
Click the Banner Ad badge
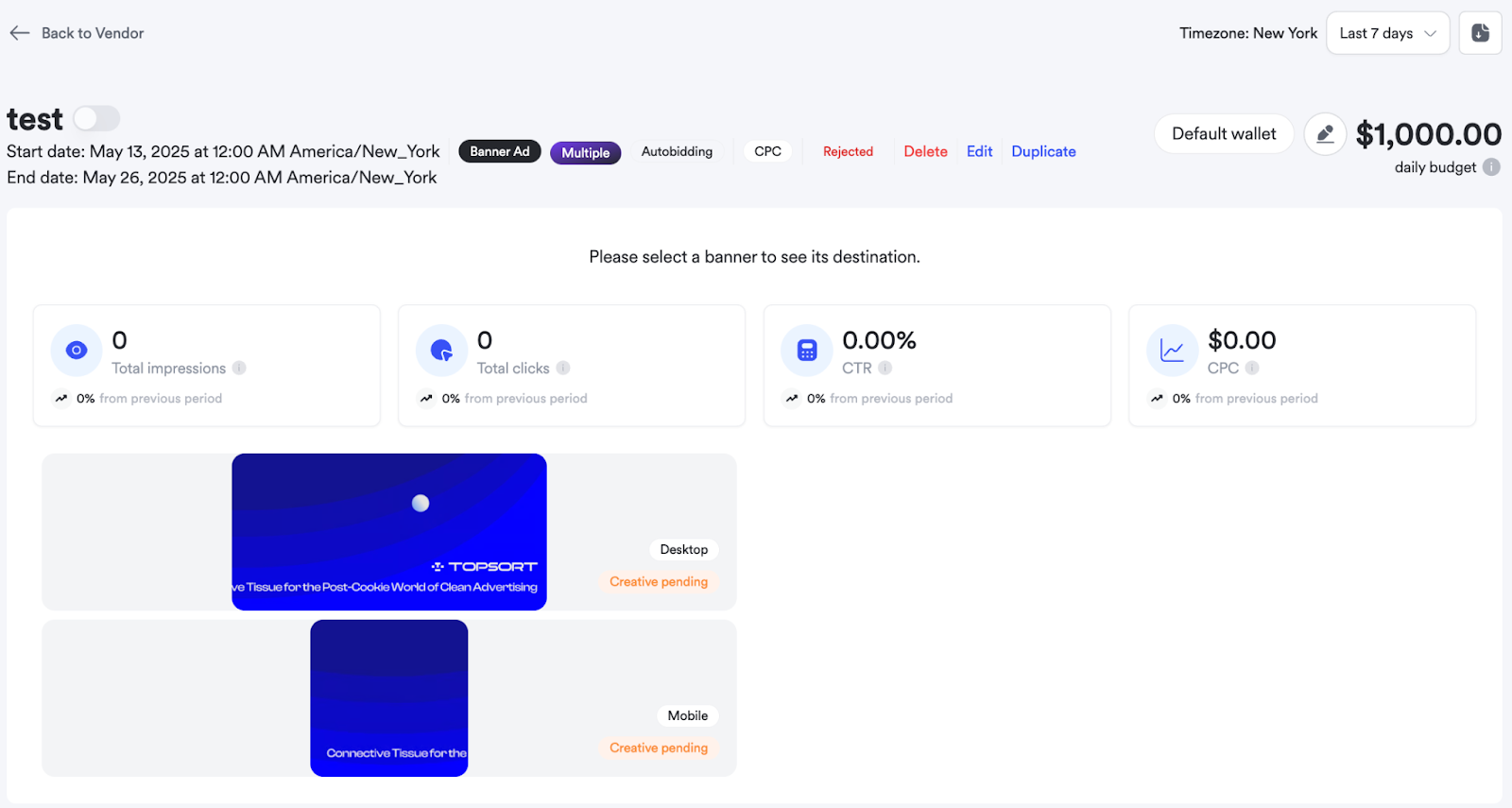pyautogui.click(x=500, y=151)
